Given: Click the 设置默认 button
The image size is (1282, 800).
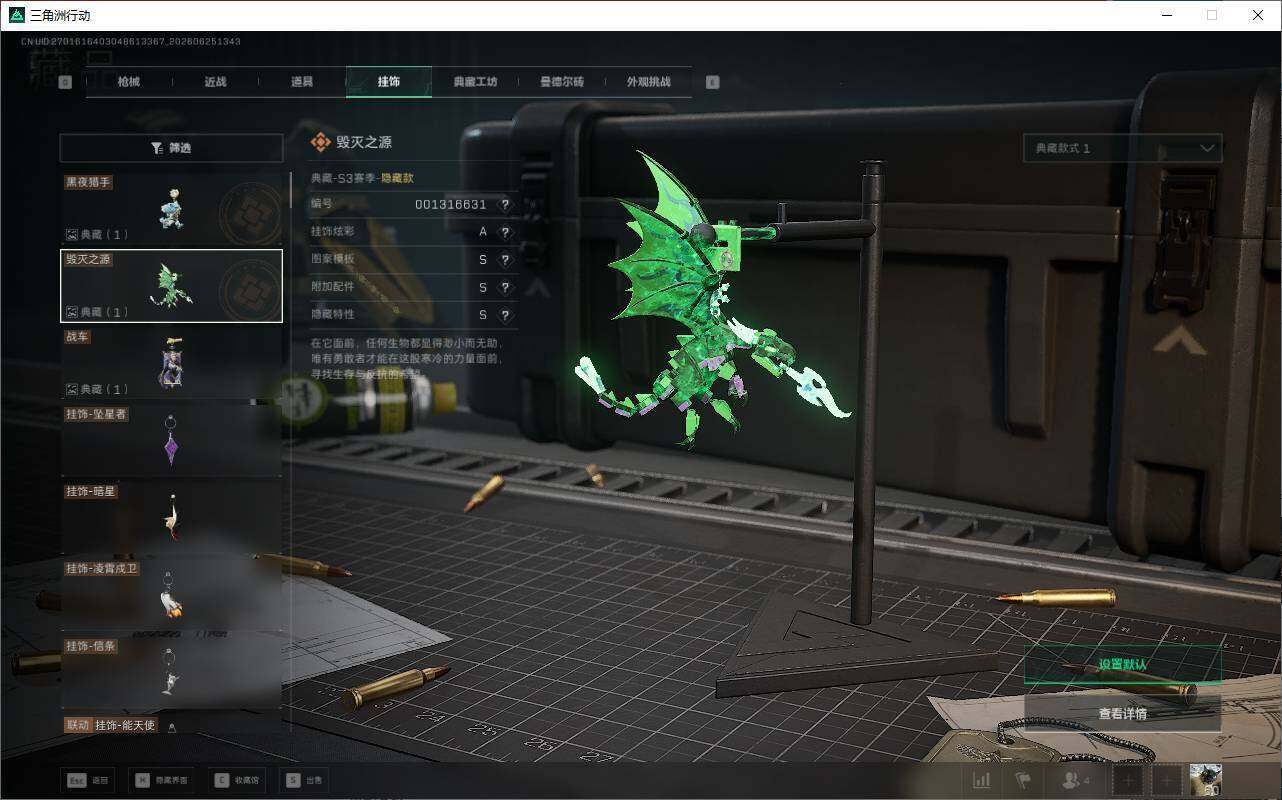Looking at the screenshot, I should (x=1122, y=665).
